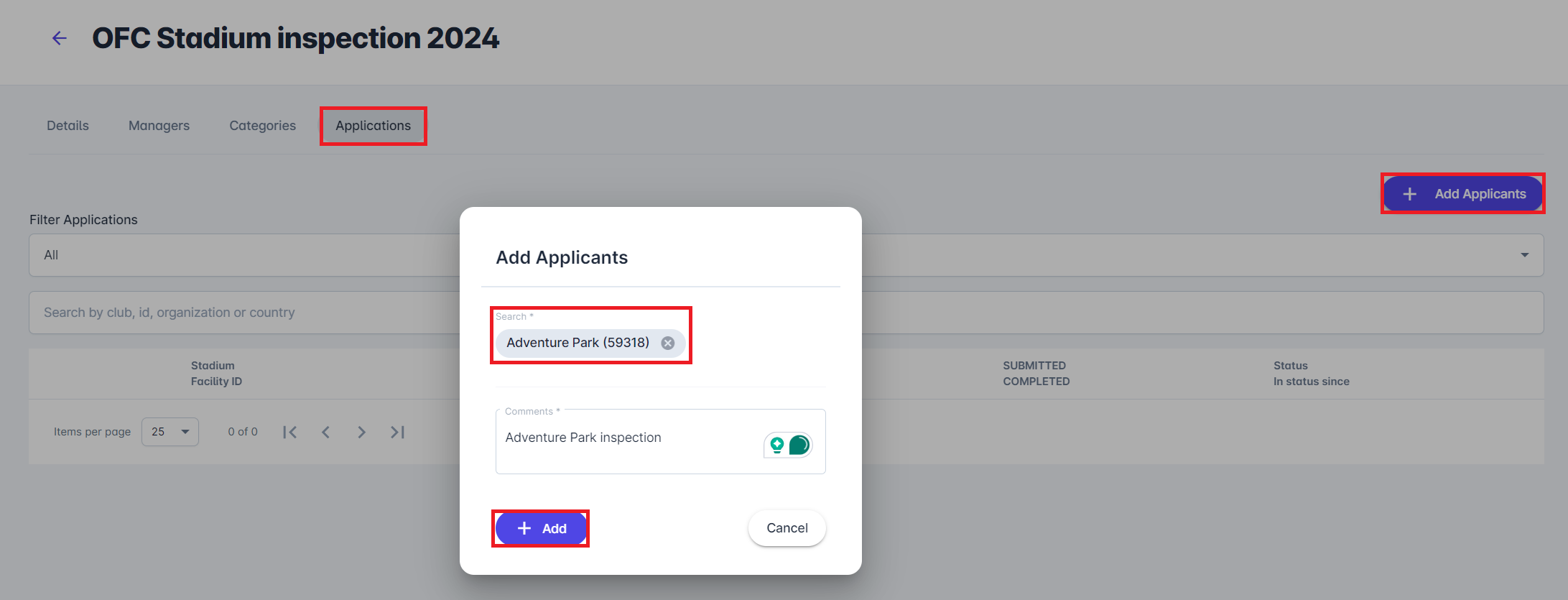Select the Categories tab
The image size is (1568, 600).
pyautogui.click(x=262, y=126)
